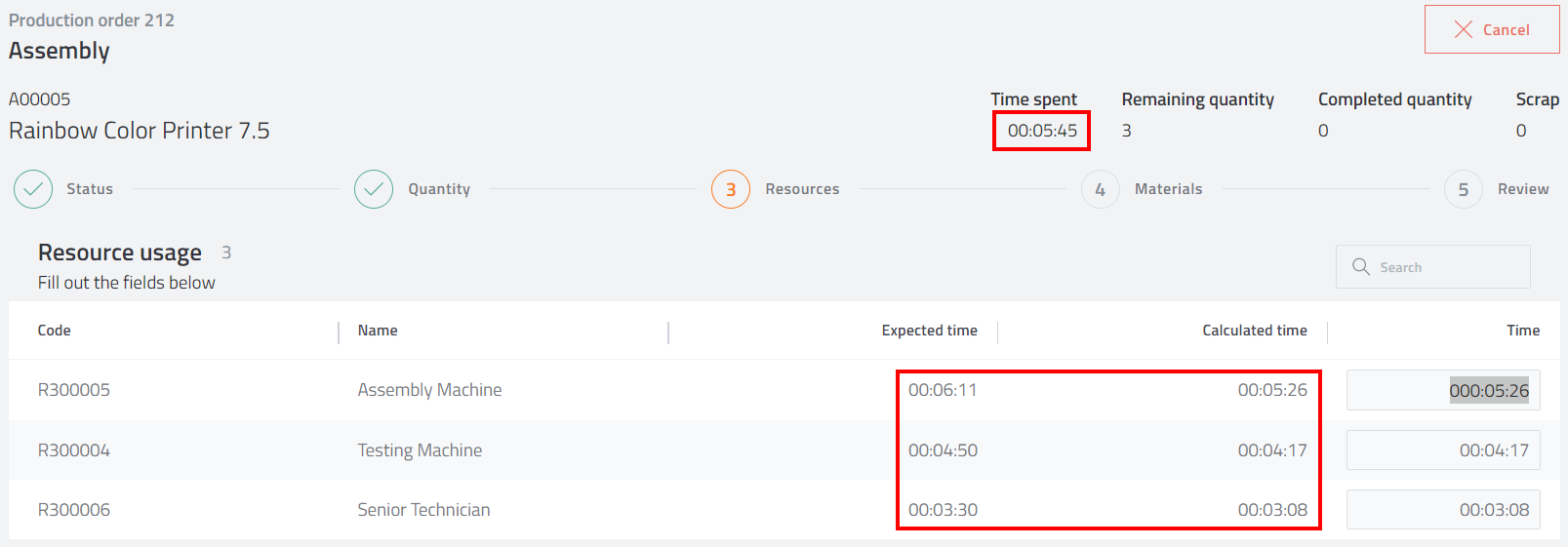Sort by the Code column header
Viewport: 1568px width, 547px height.
pyautogui.click(x=55, y=331)
